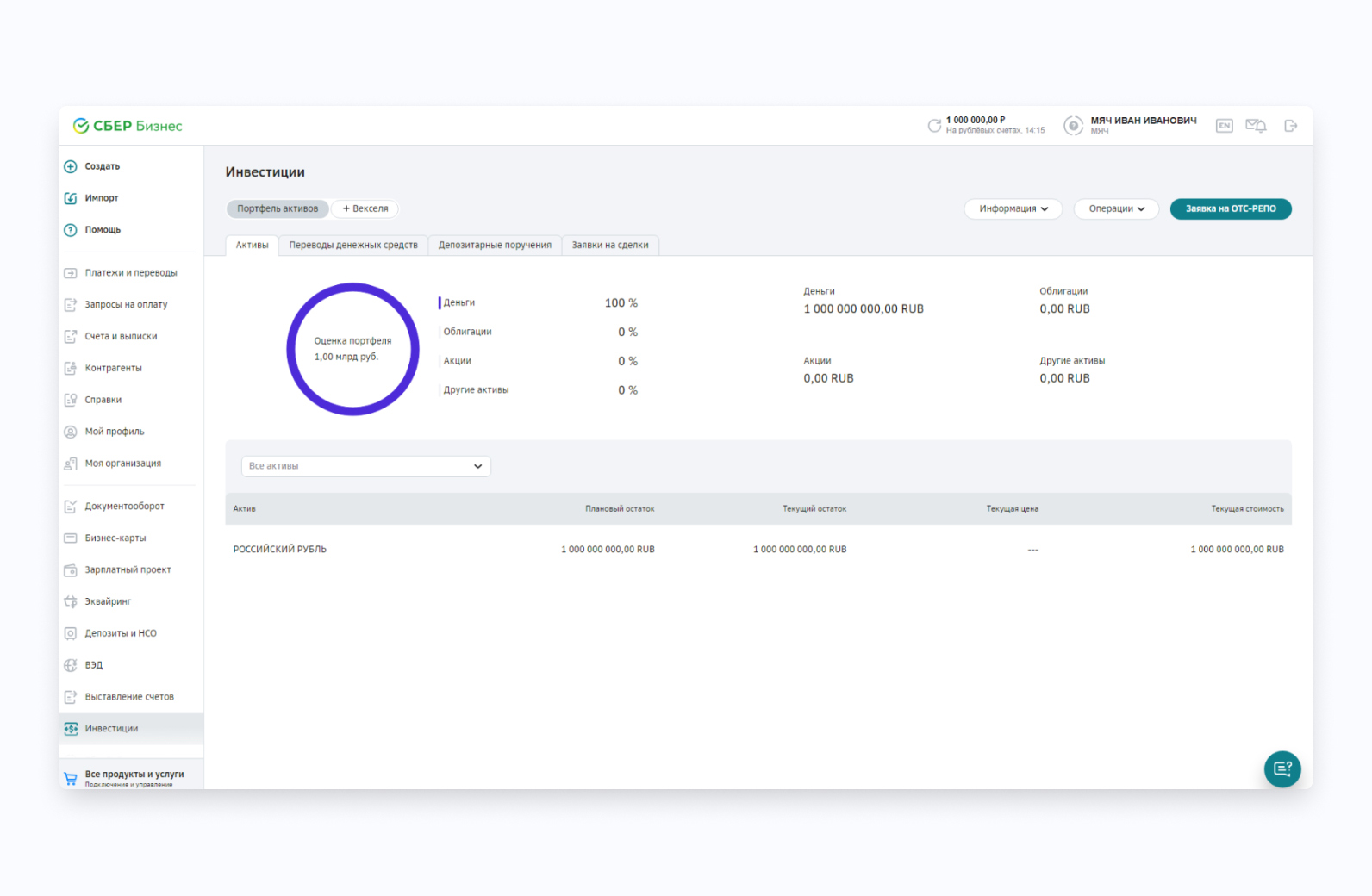
Task: Open the Переводы денежных средств tab
Action: point(353,246)
